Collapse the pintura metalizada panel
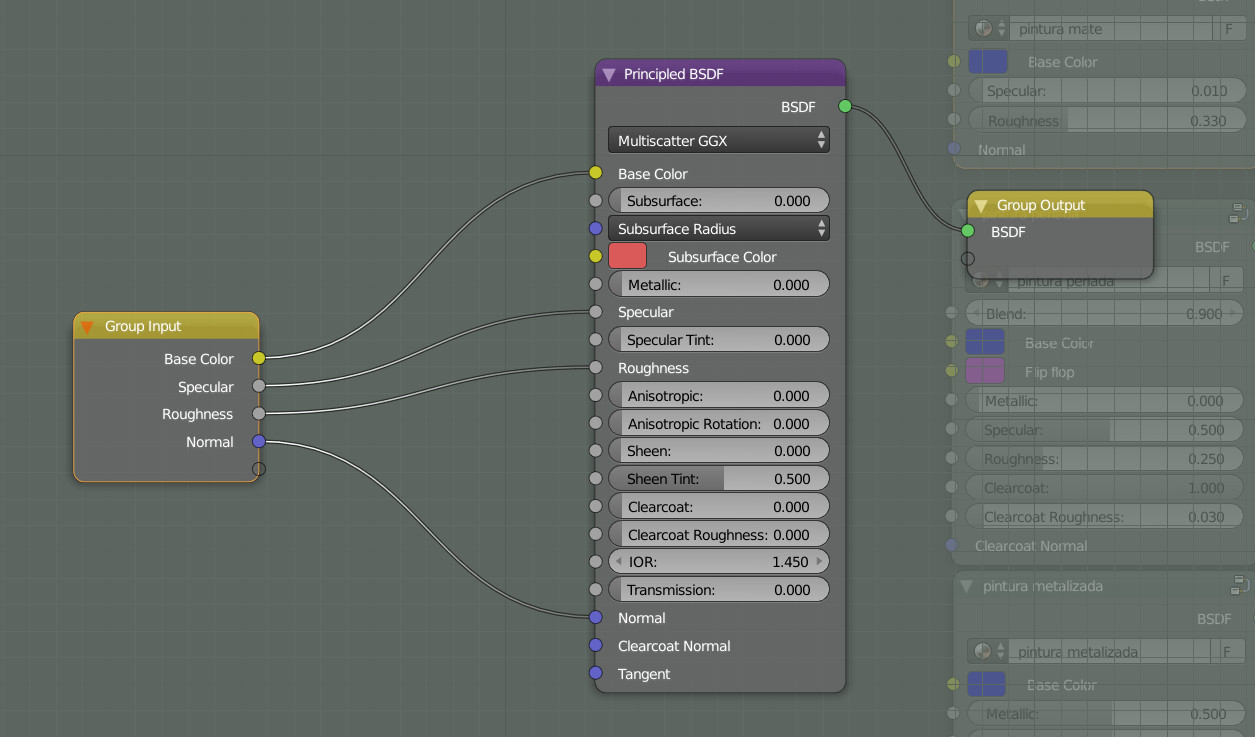The height and width of the screenshot is (737, 1255). coord(966,586)
